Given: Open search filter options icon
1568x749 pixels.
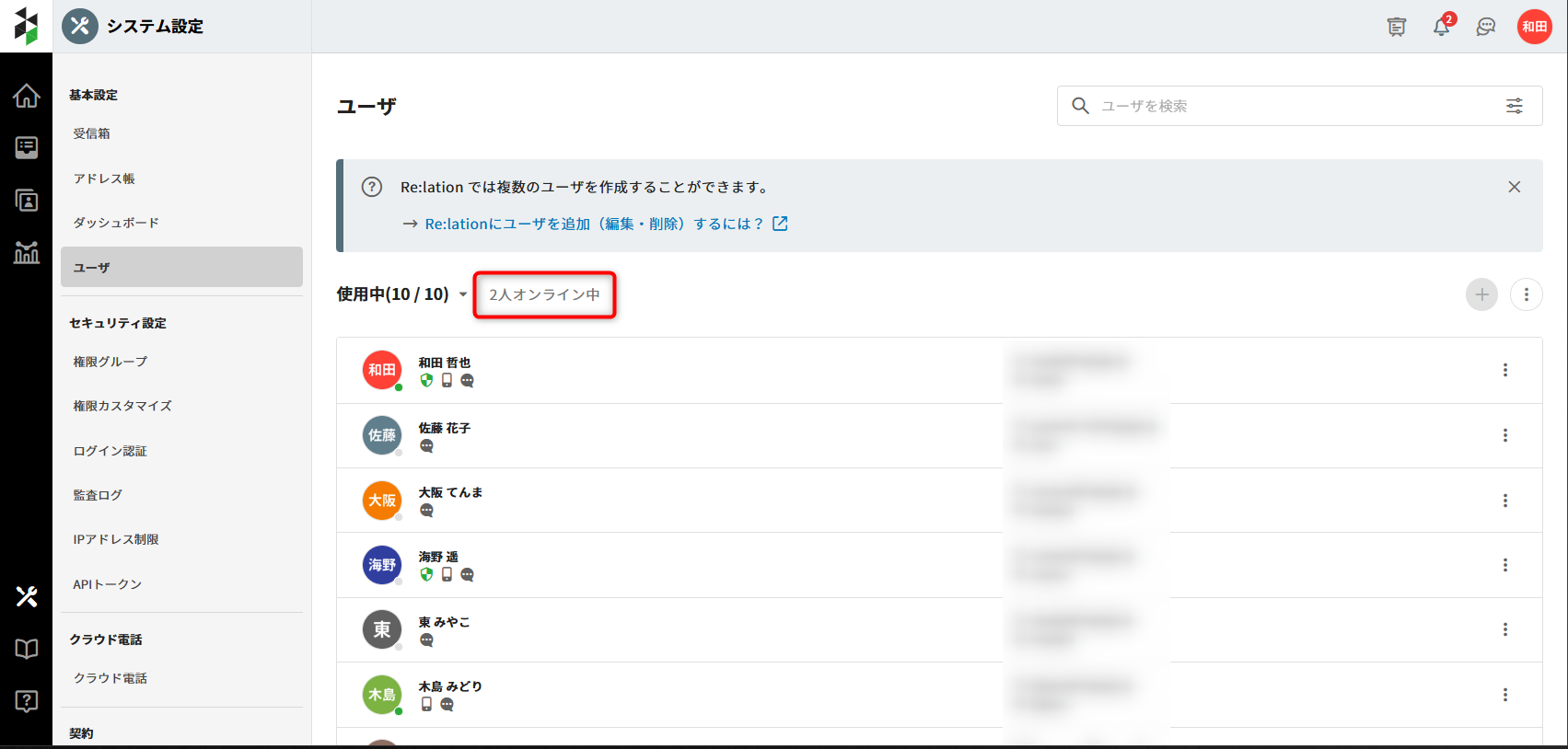Looking at the screenshot, I should [x=1514, y=106].
